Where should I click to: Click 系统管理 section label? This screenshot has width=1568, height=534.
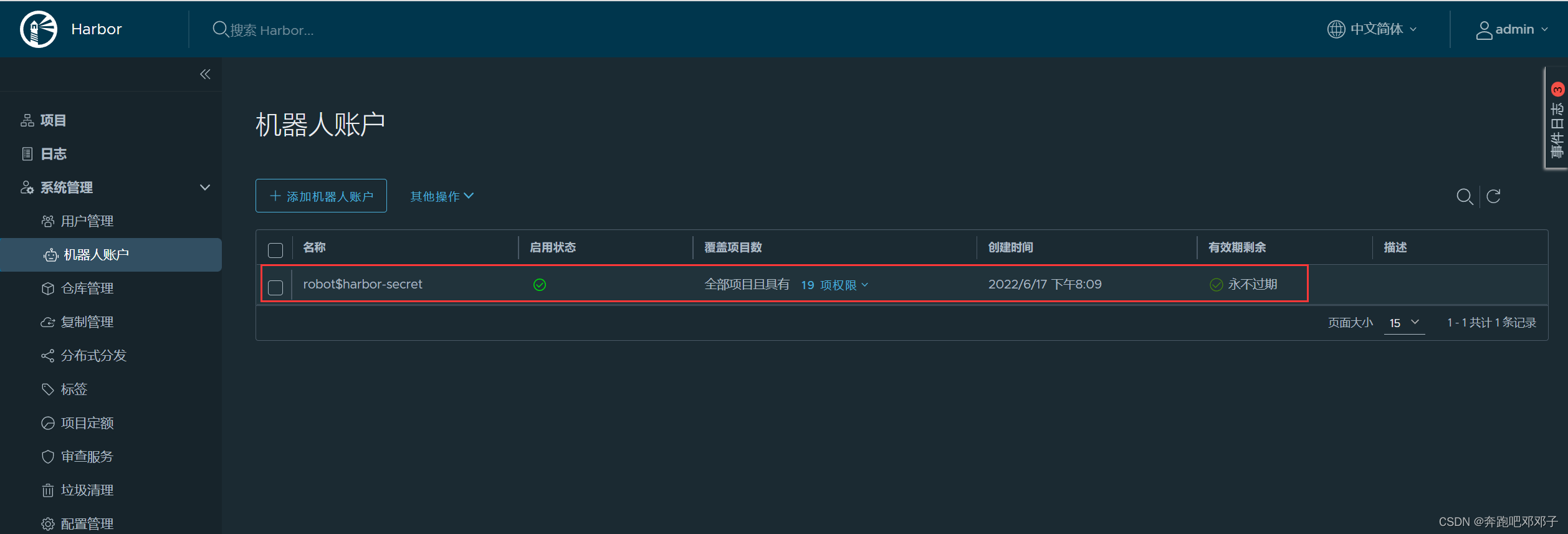[x=67, y=188]
